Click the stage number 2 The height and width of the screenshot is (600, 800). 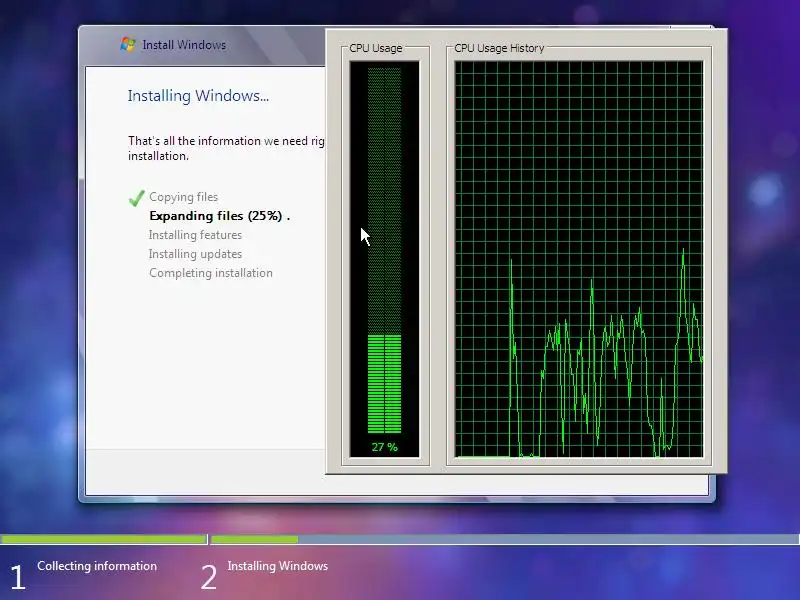point(209,578)
